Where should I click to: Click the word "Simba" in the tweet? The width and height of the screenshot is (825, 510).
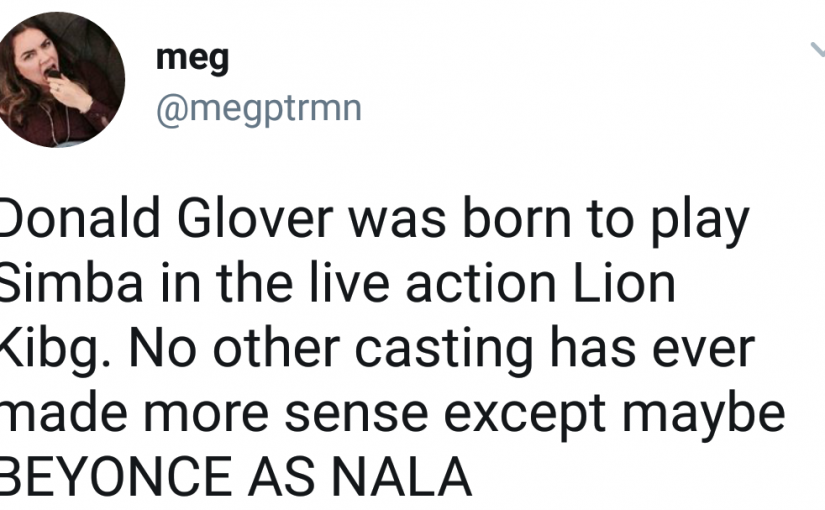point(71,283)
